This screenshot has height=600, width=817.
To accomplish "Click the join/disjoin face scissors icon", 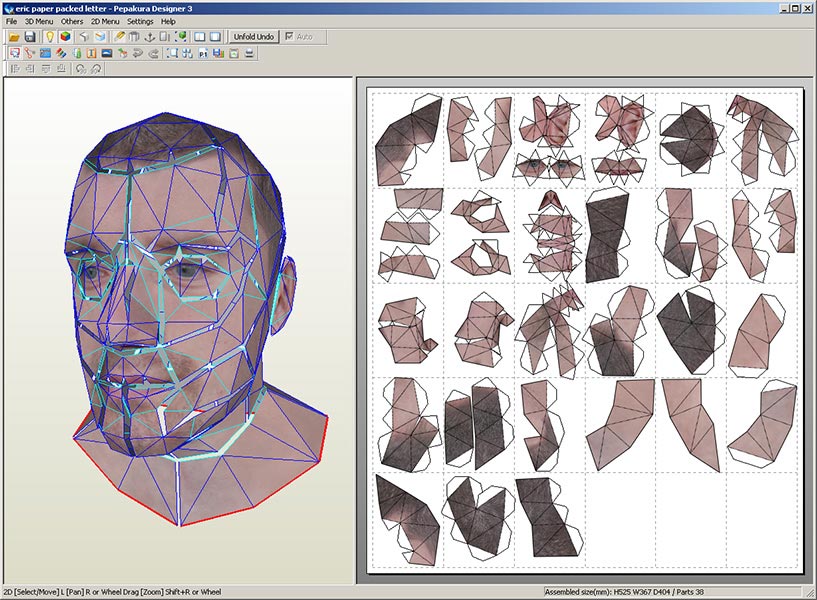I will (x=28, y=53).
